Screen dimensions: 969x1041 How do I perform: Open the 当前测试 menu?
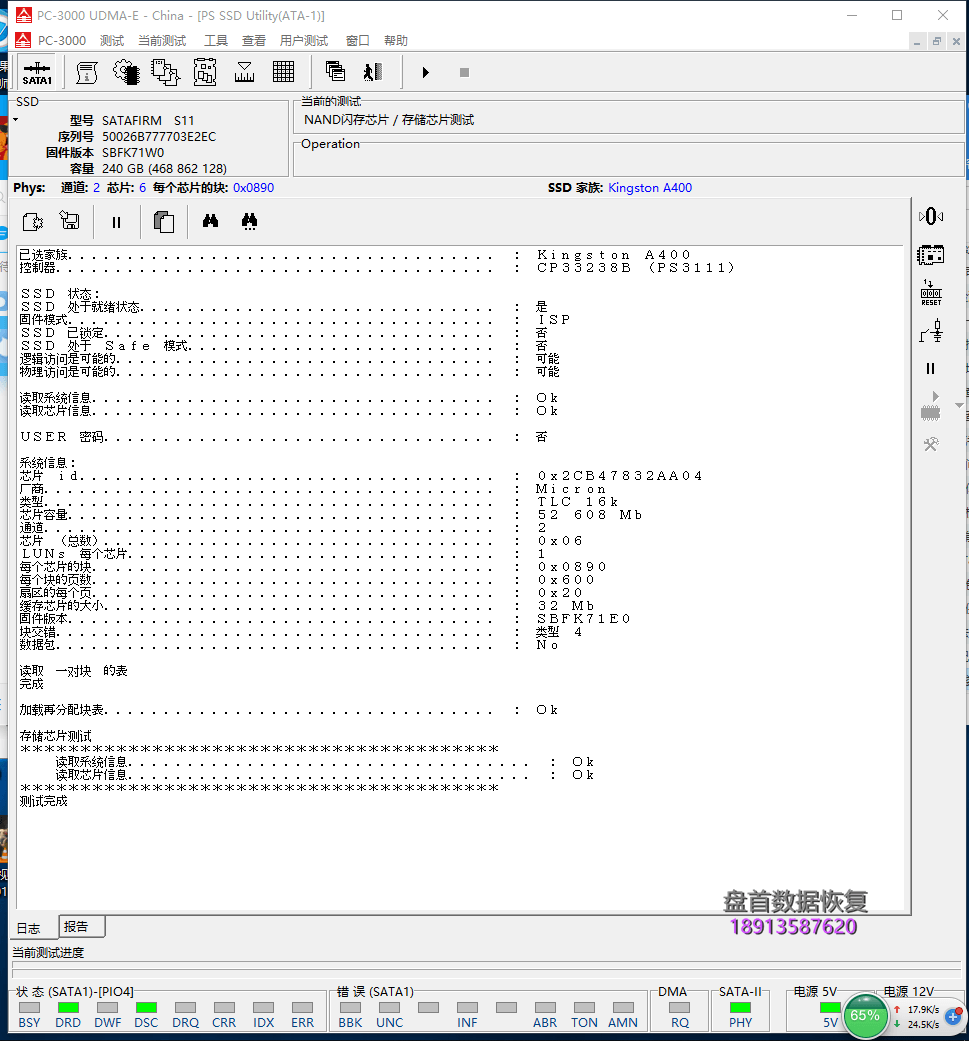coord(162,40)
